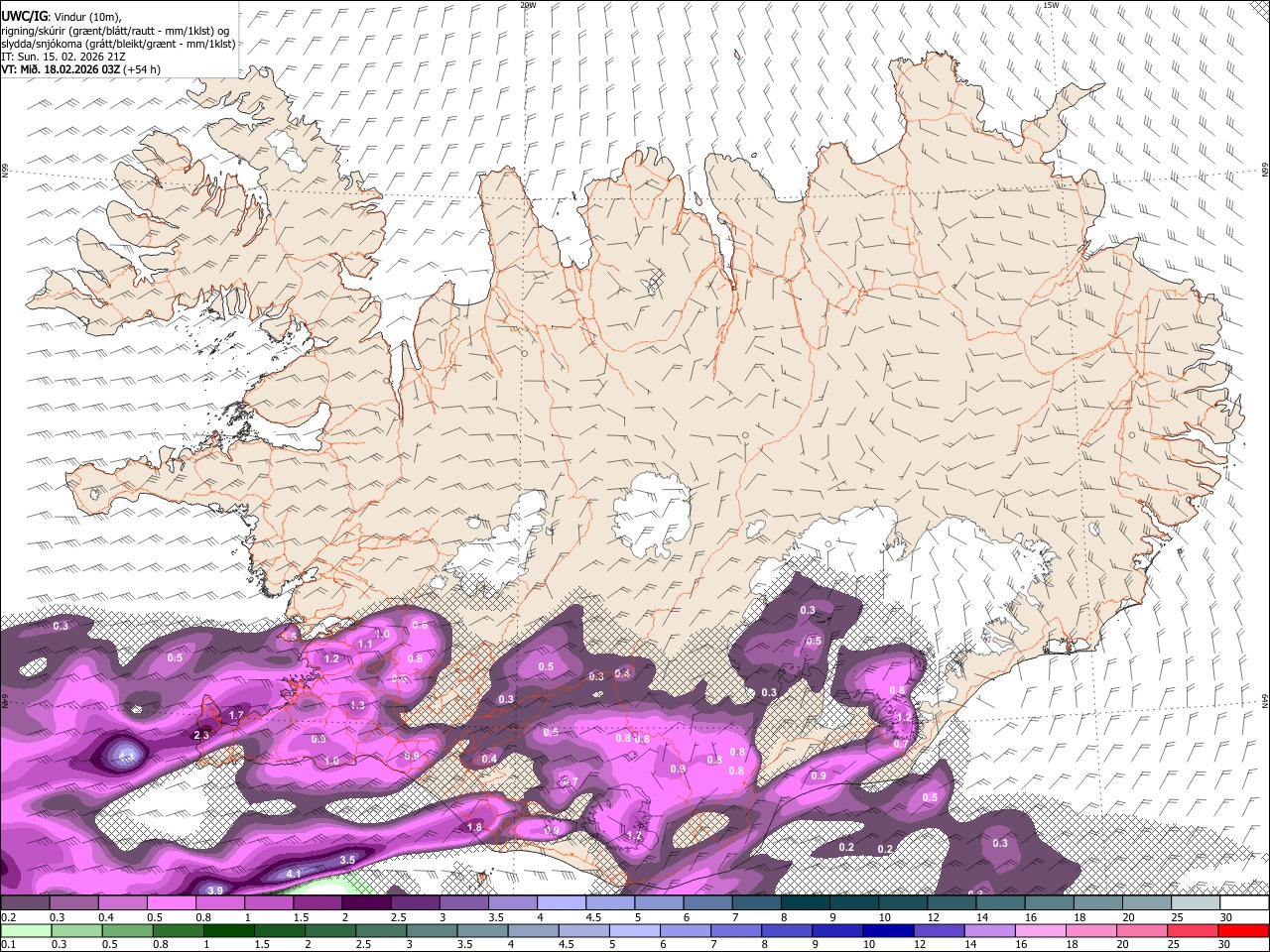Click the '1.3' precipitation value on the map
The width and height of the screenshot is (1270, 952).
pyautogui.click(x=358, y=704)
